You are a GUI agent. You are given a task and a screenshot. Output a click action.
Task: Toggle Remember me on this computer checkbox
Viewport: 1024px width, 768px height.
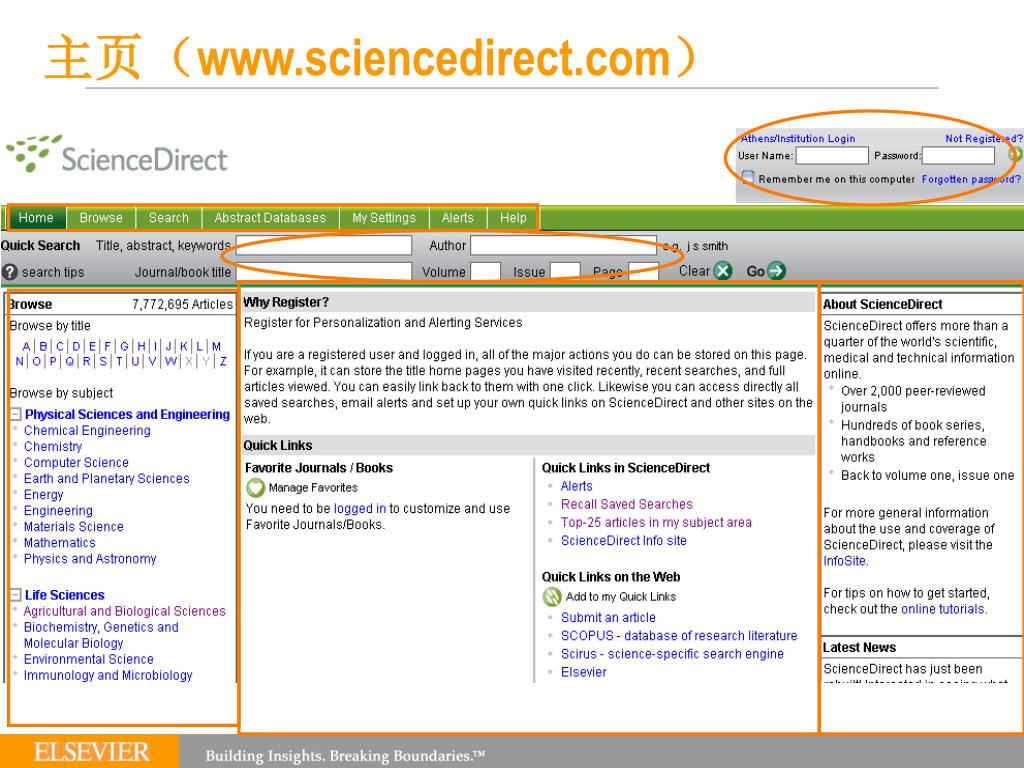748,178
